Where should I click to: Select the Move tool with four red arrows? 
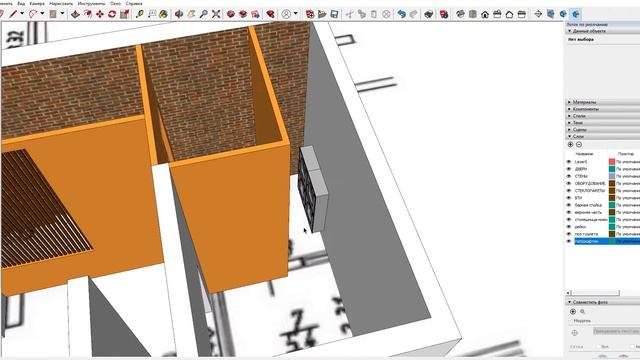pyautogui.click(x=100, y=14)
